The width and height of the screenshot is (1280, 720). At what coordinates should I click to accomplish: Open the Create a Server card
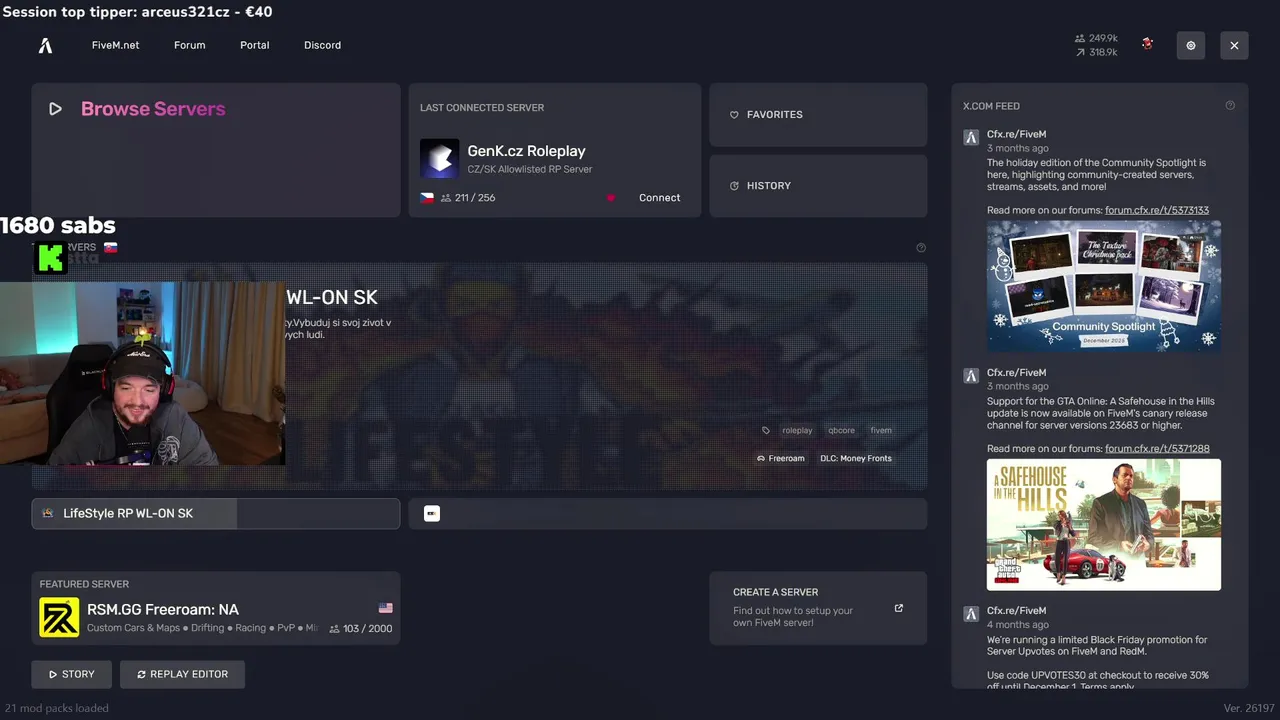pos(818,608)
